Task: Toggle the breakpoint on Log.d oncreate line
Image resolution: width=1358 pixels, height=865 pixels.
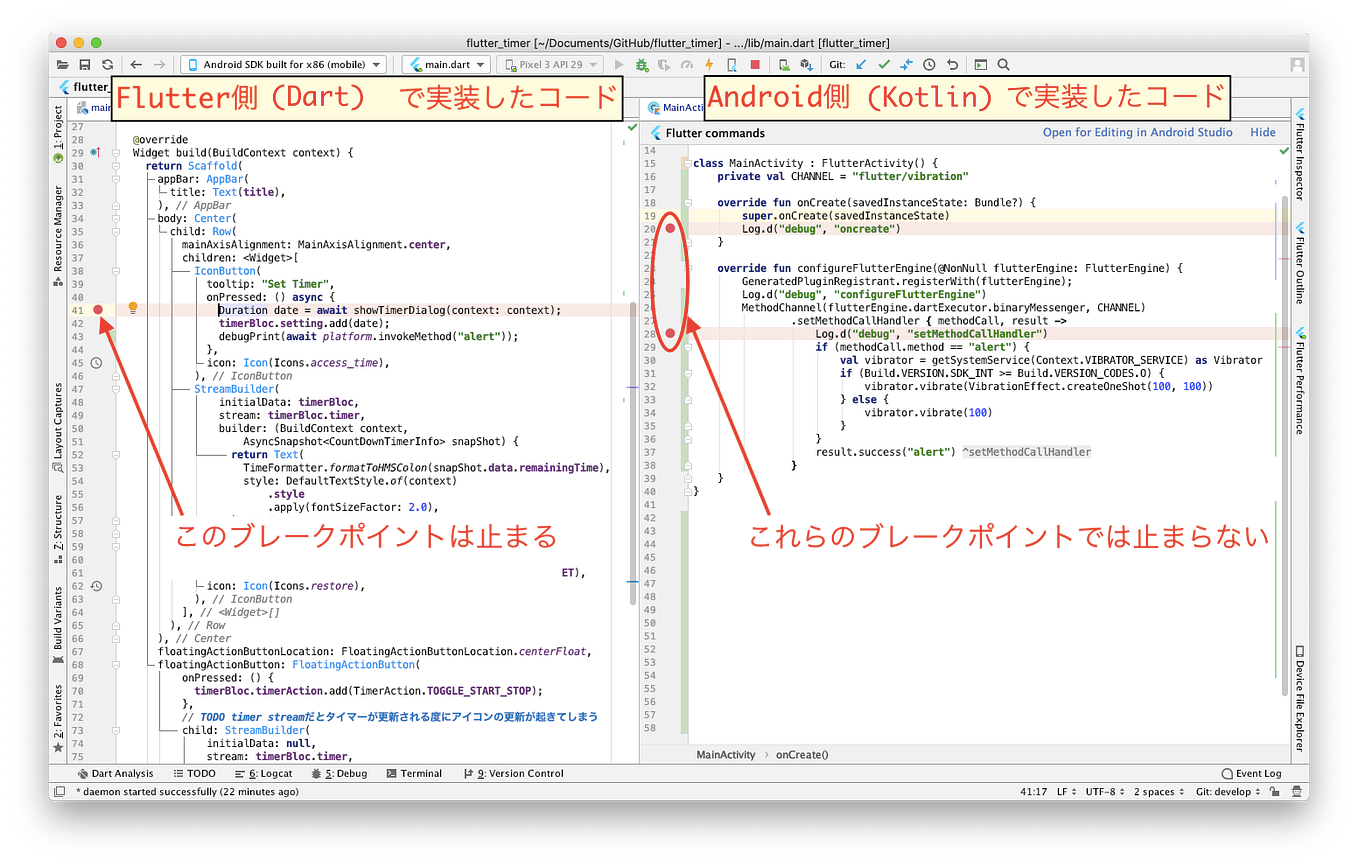Action: (669, 228)
